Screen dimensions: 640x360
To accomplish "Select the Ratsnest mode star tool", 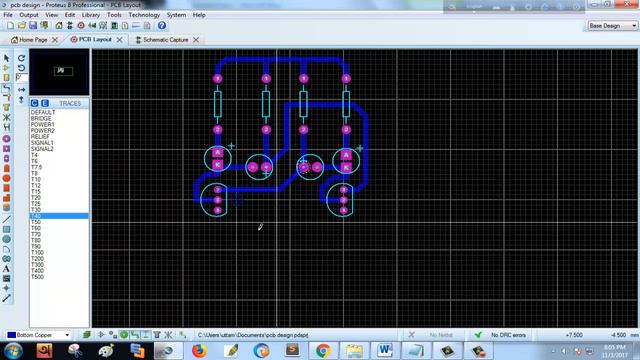I will [x=7, y=118].
